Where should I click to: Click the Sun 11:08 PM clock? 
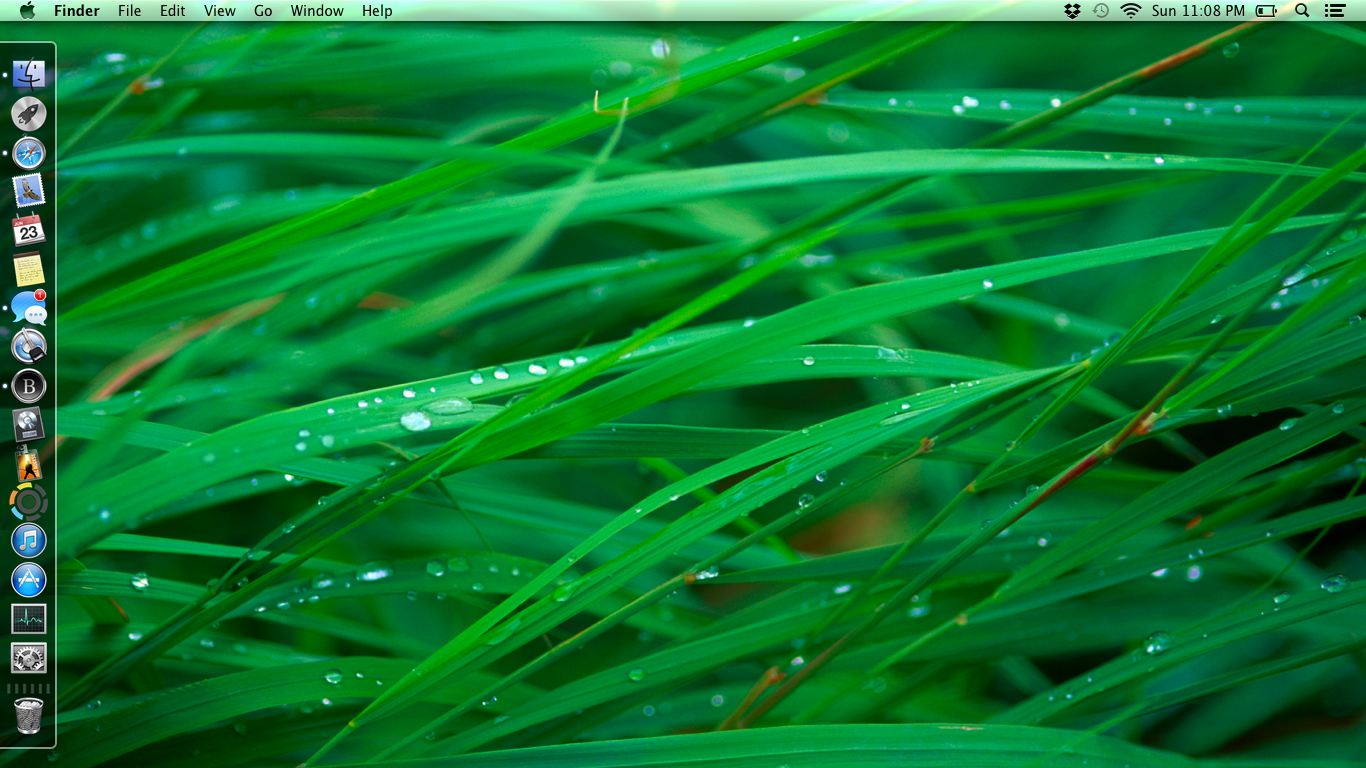point(1198,11)
